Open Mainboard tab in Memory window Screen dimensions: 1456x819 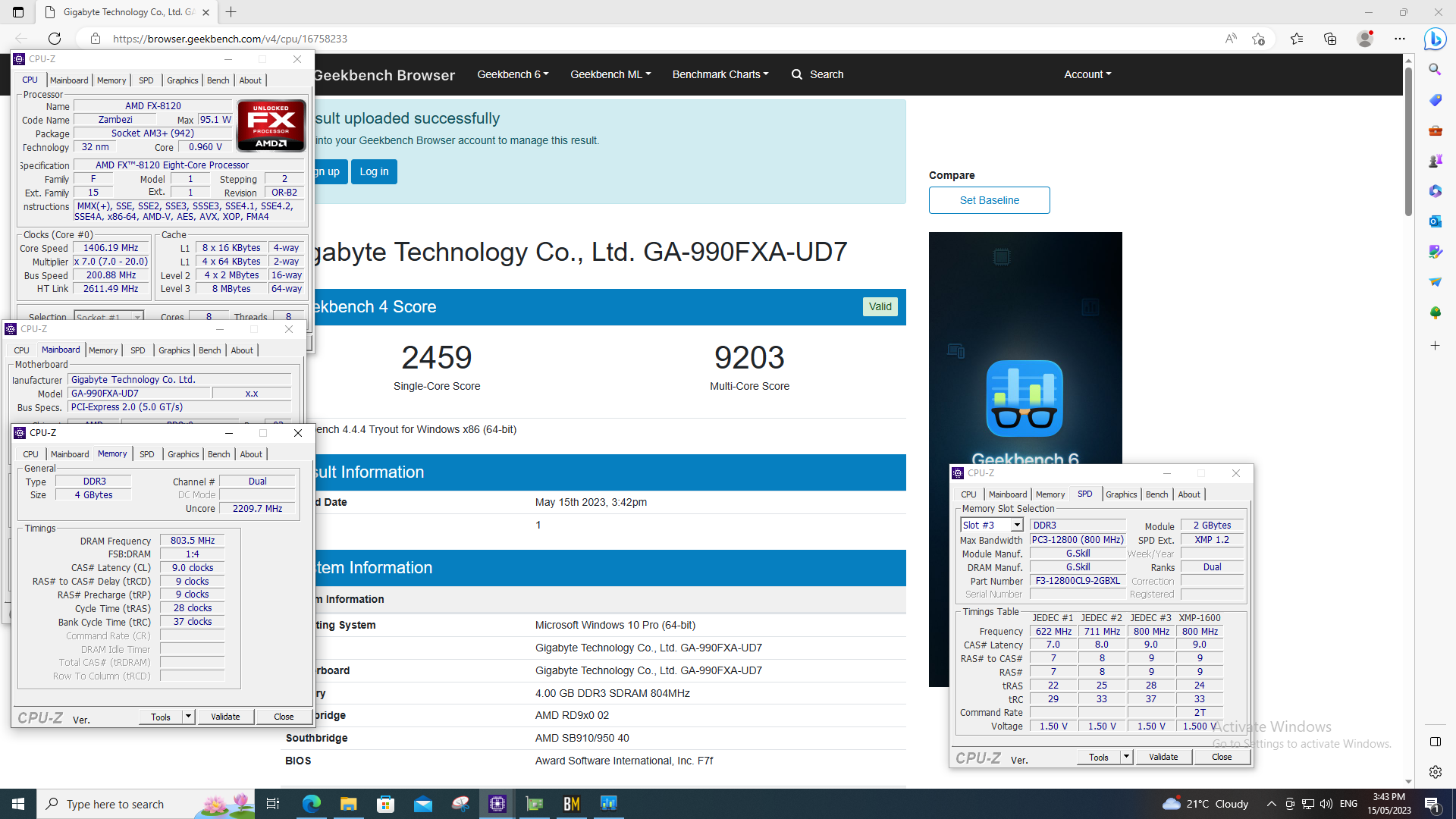pyautogui.click(x=70, y=454)
